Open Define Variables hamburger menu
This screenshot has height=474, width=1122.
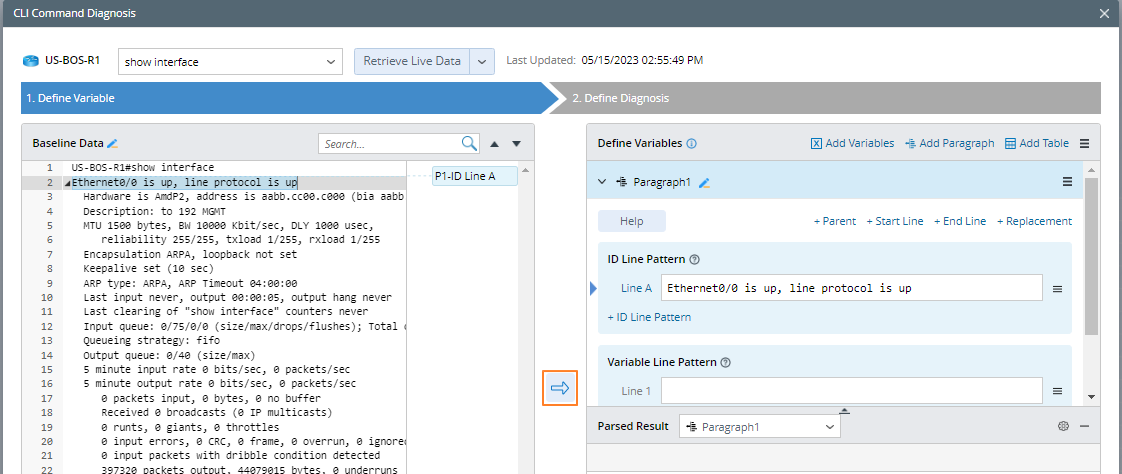[x=1085, y=143]
